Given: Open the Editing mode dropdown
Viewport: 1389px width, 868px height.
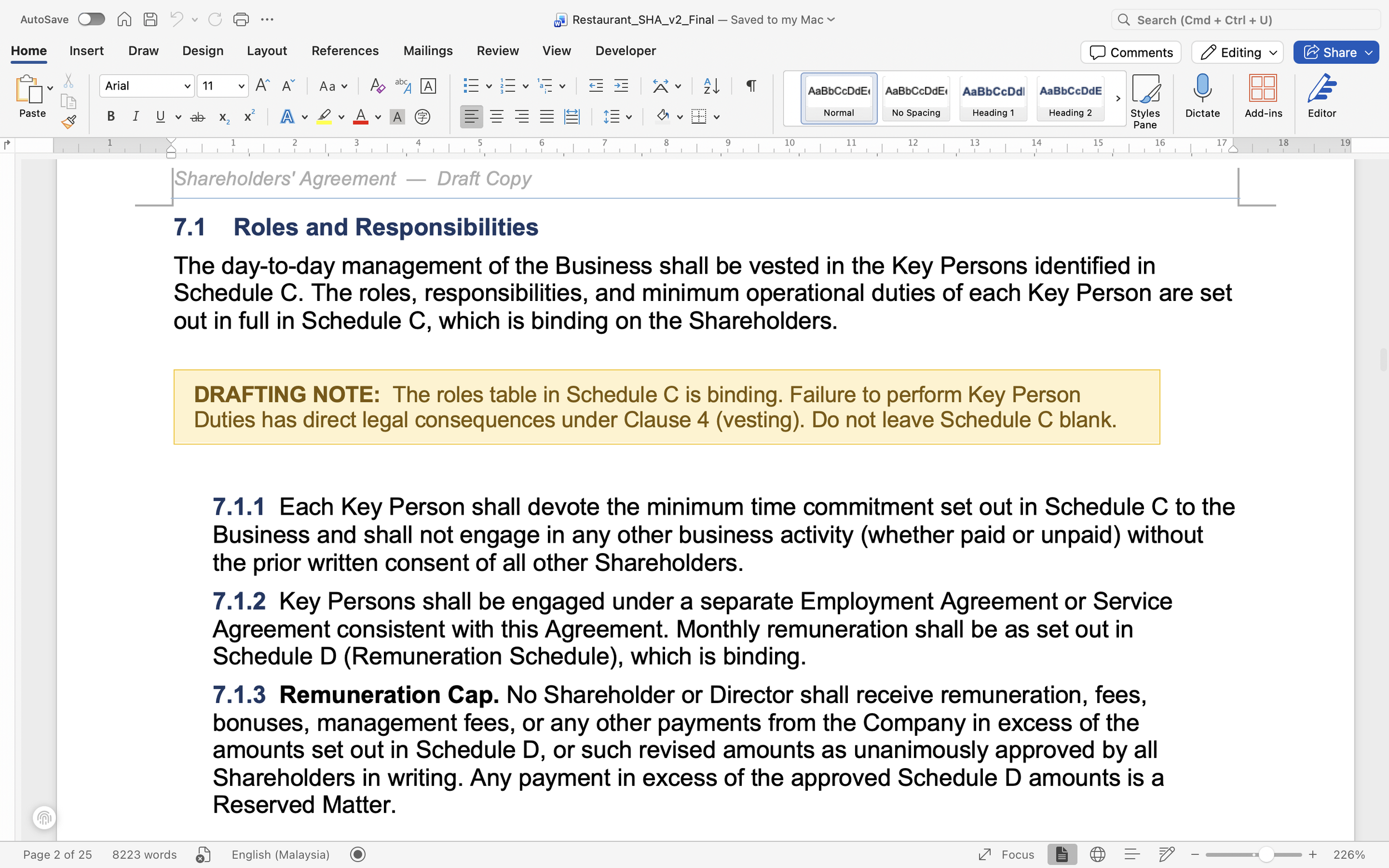Looking at the screenshot, I should 1237,52.
